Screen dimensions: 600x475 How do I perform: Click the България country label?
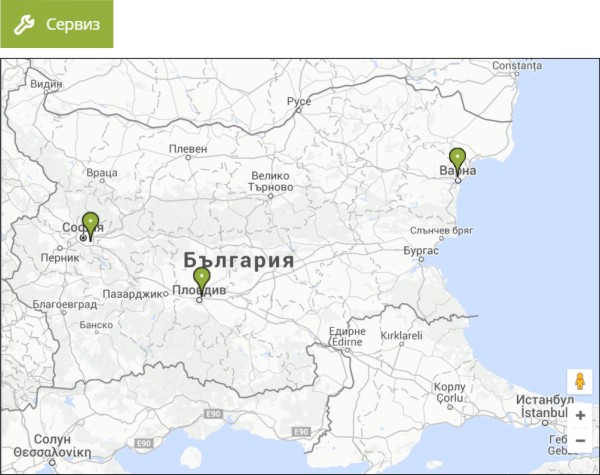point(239,260)
